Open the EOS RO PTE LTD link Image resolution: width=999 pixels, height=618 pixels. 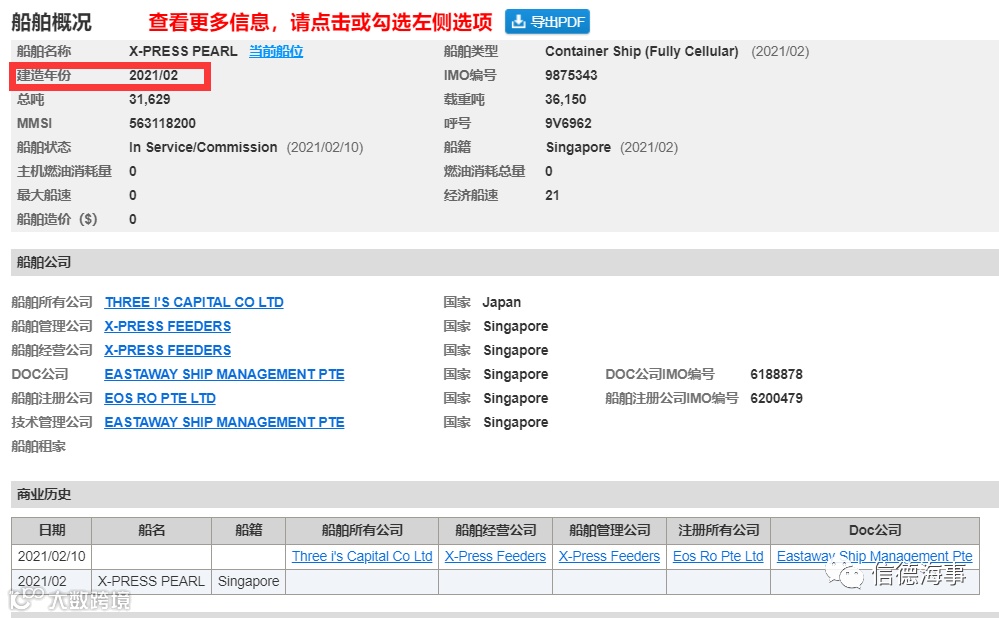(160, 398)
